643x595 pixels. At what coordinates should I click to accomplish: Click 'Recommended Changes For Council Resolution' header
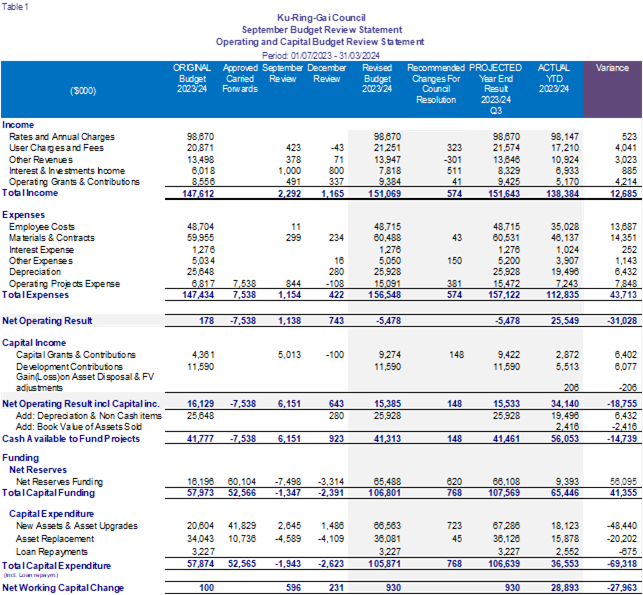coord(436,84)
